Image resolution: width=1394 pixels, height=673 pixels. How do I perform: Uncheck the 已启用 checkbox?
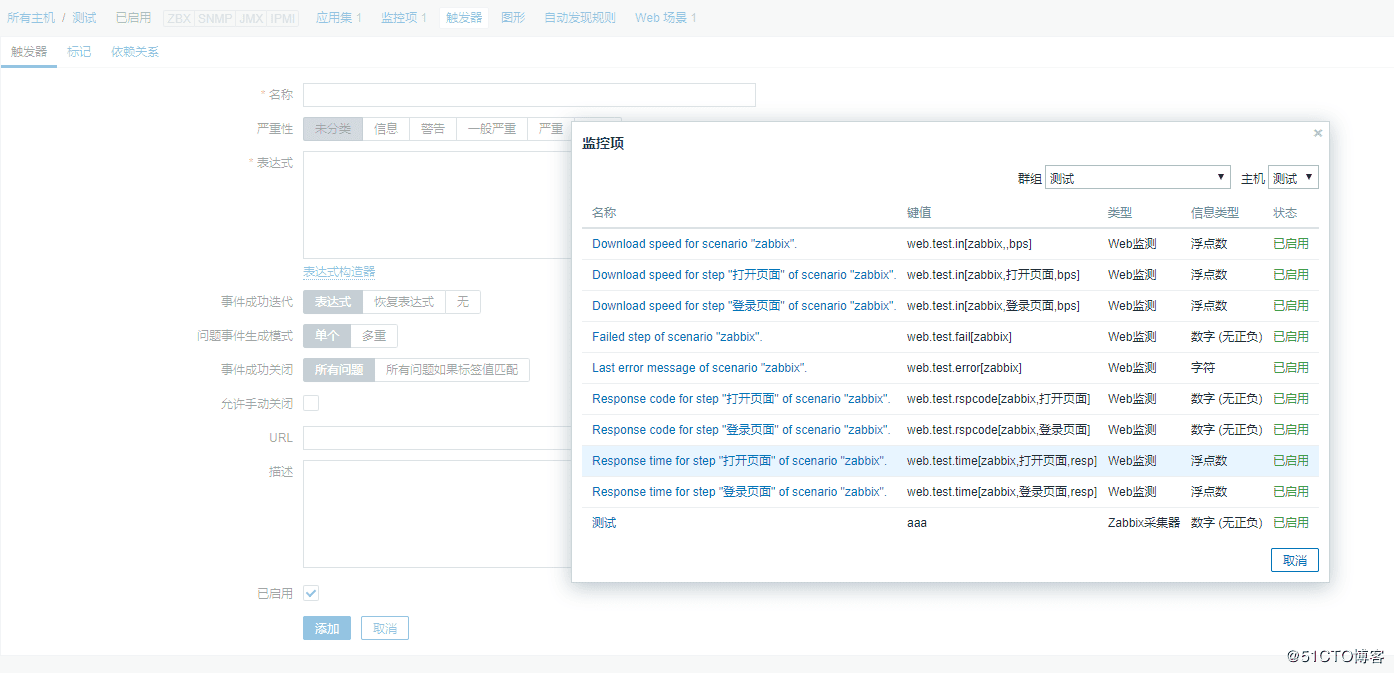pyautogui.click(x=311, y=593)
